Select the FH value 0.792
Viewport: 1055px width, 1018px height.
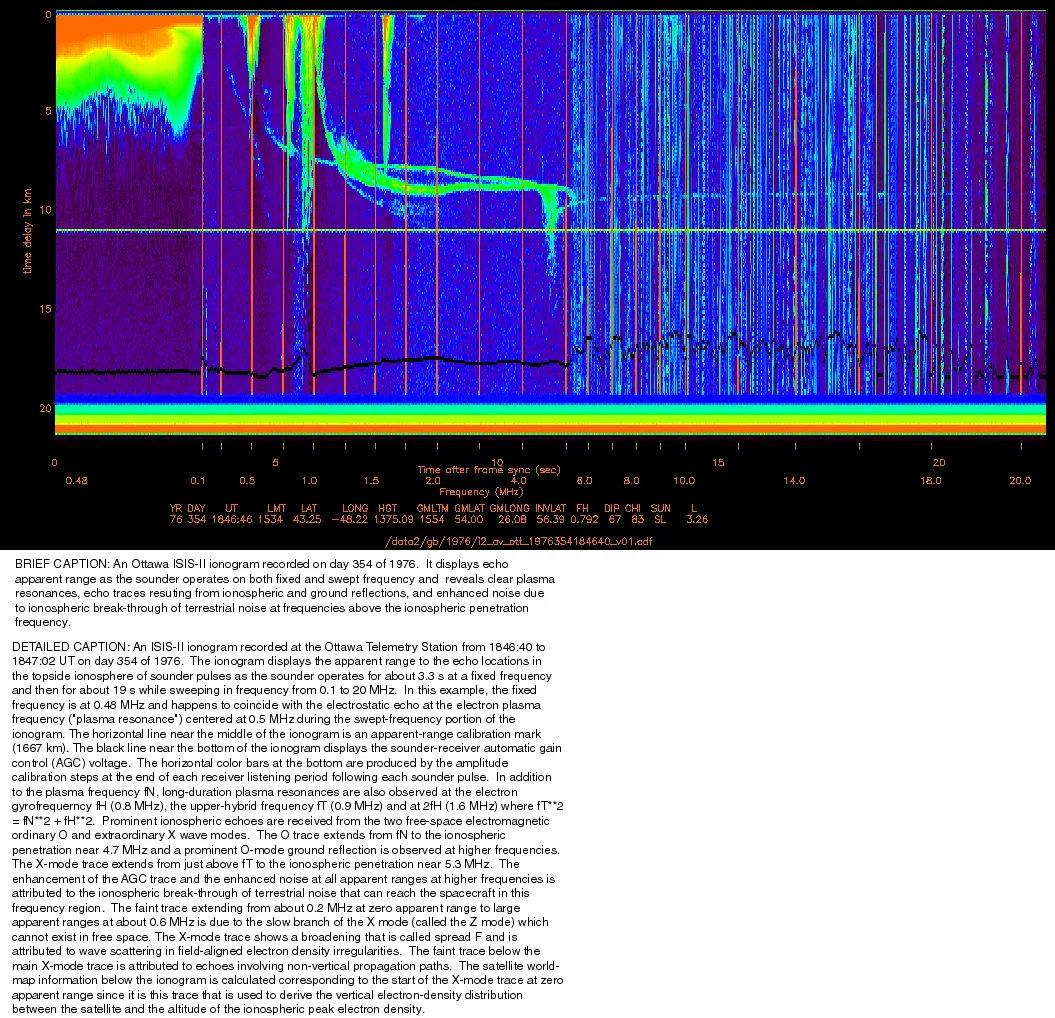tap(584, 519)
